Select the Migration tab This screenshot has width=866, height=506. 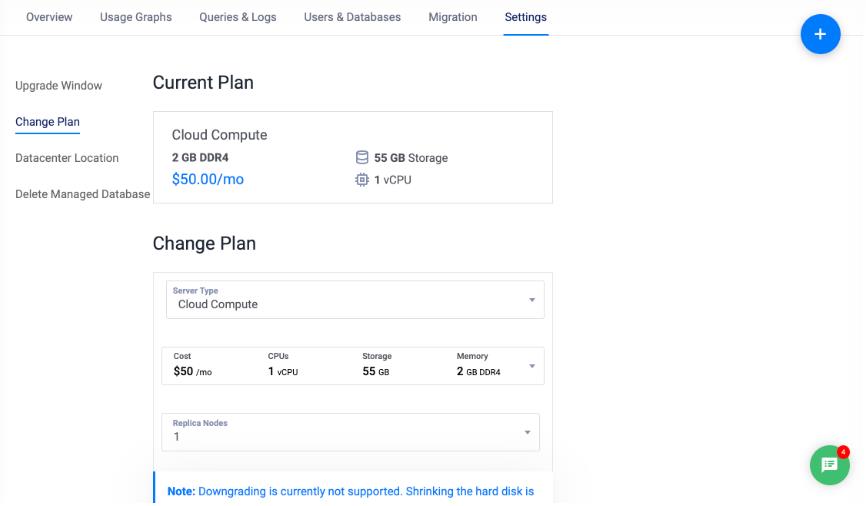(x=453, y=17)
